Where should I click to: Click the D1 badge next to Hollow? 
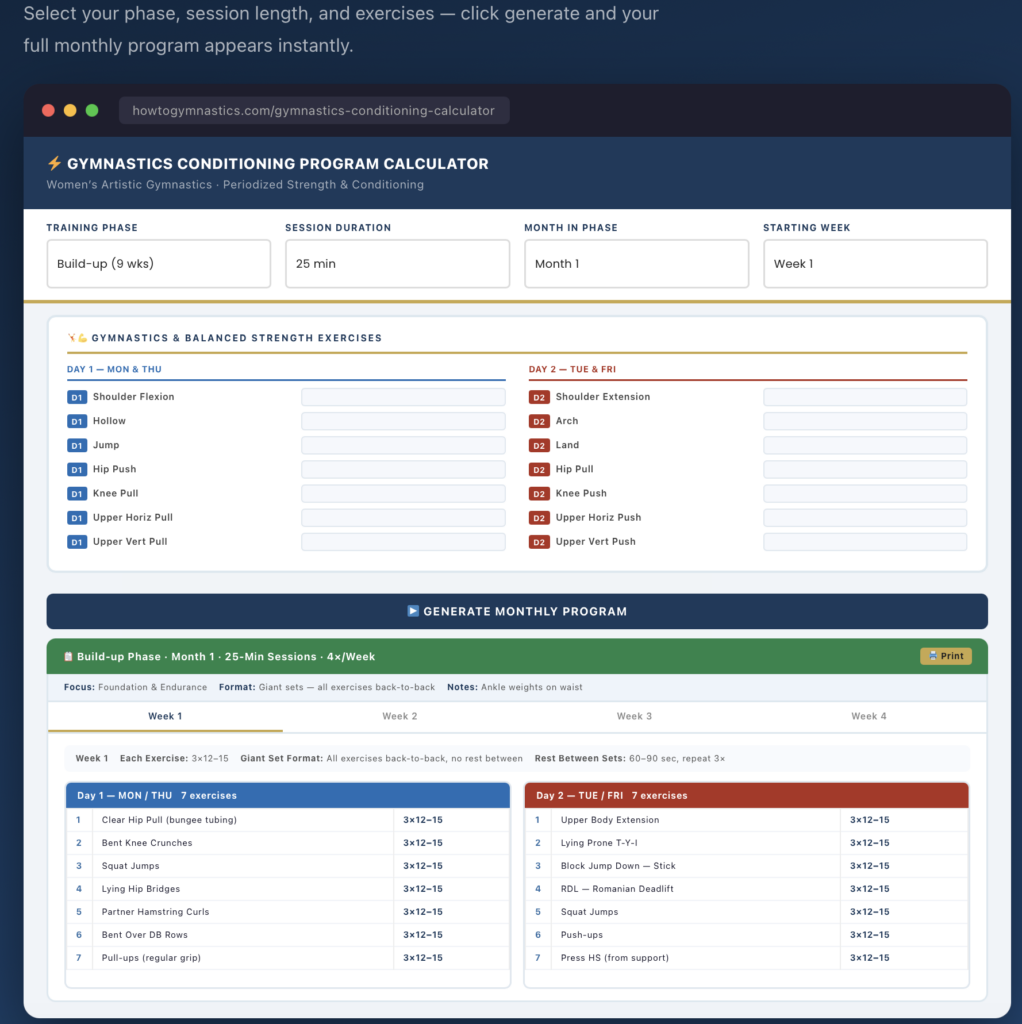tap(77, 421)
